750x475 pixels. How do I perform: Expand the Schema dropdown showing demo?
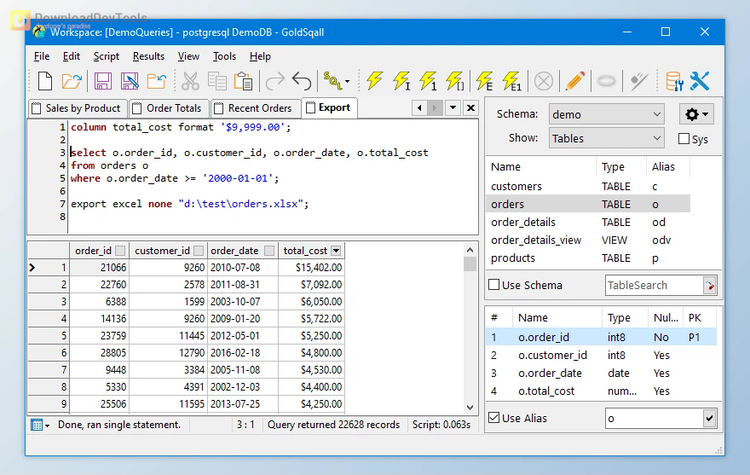pos(607,115)
